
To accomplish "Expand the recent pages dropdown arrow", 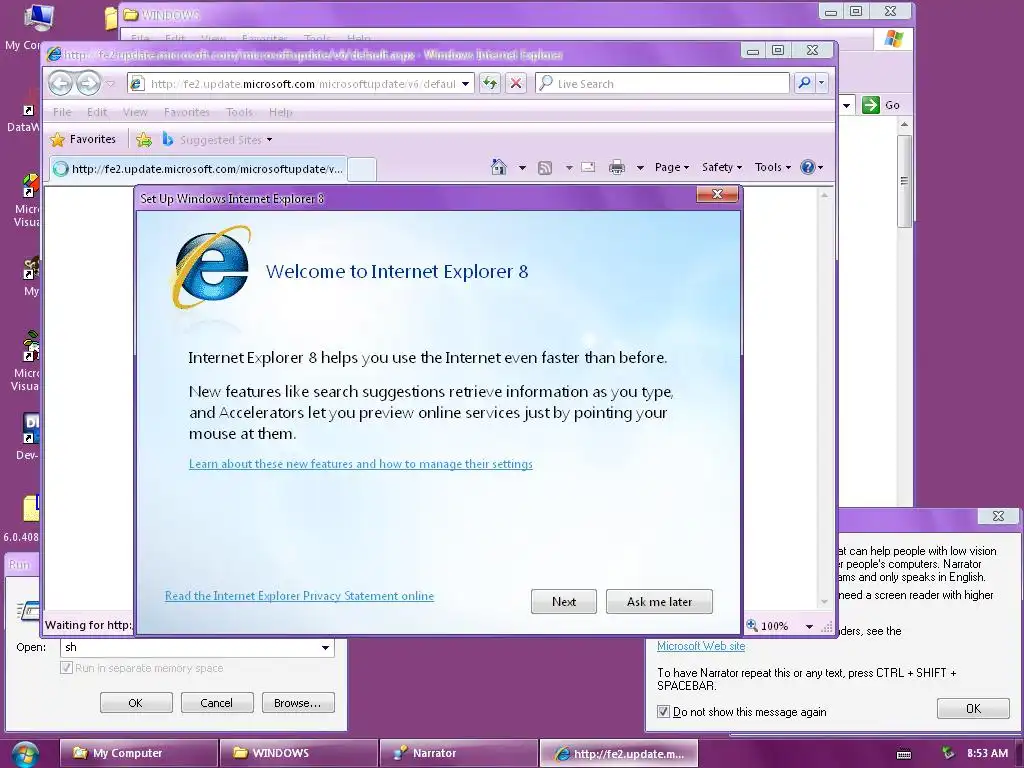I will (x=110, y=84).
